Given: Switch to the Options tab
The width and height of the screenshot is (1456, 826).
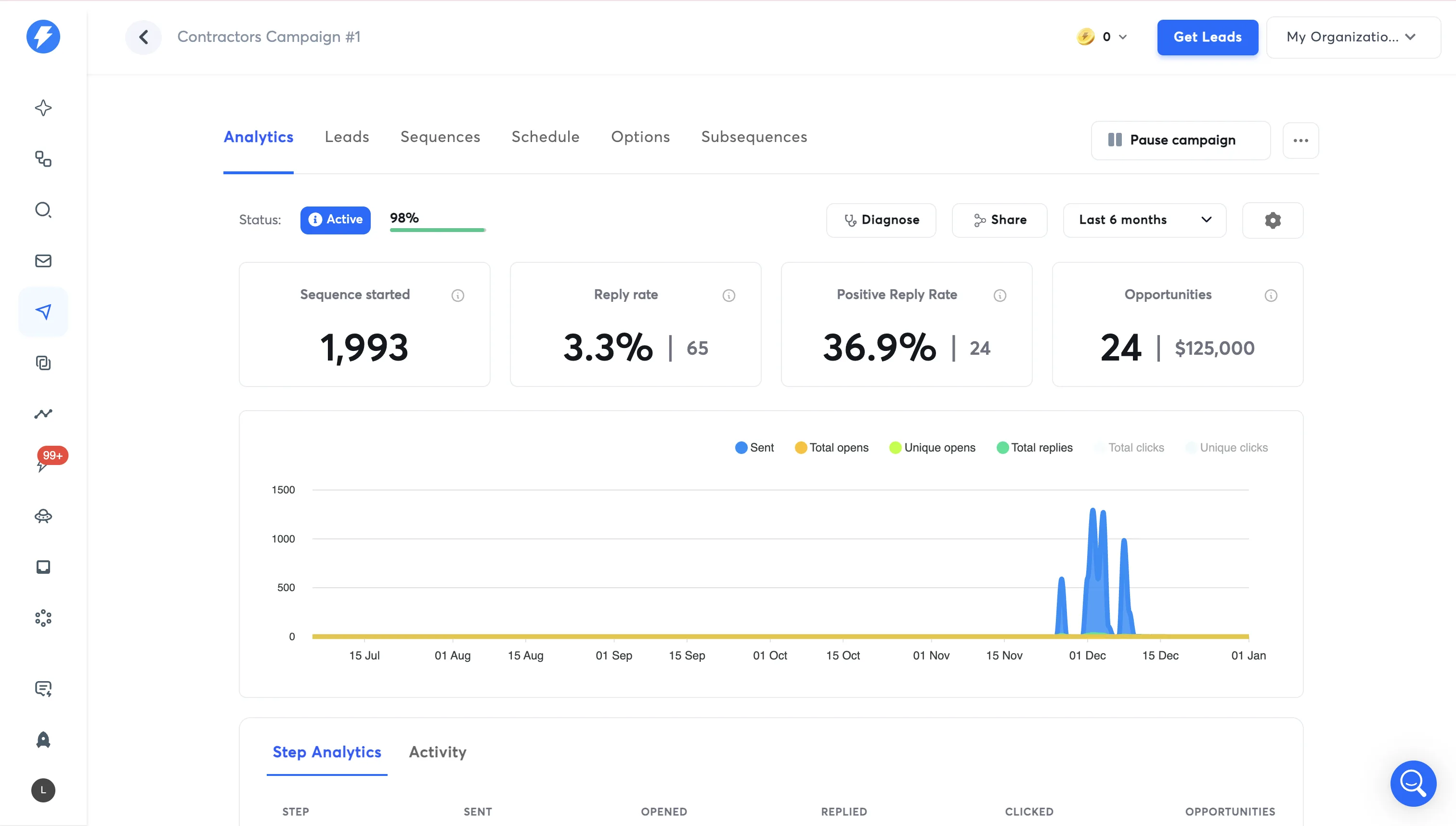Looking at the screenshot, I should [x=640, y=137].
